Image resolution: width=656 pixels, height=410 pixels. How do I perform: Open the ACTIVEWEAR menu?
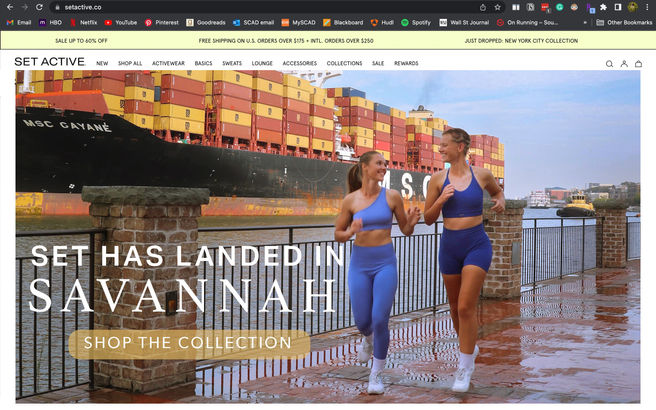point(168,63)
